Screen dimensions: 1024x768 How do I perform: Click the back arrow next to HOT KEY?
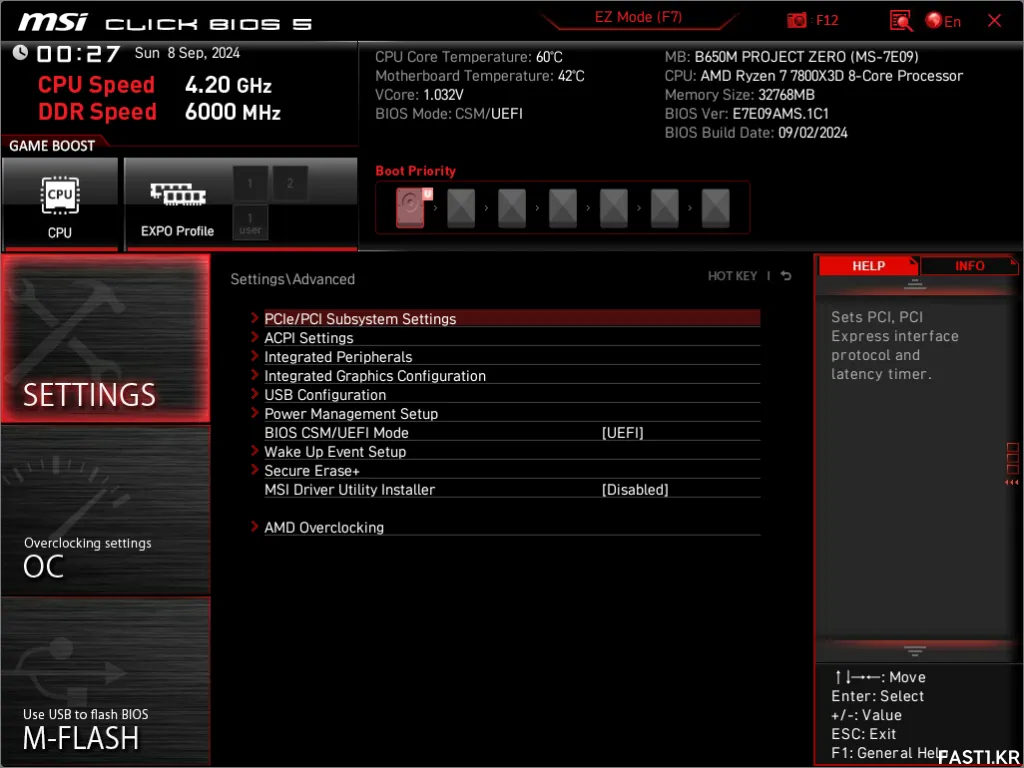[786, 276]
